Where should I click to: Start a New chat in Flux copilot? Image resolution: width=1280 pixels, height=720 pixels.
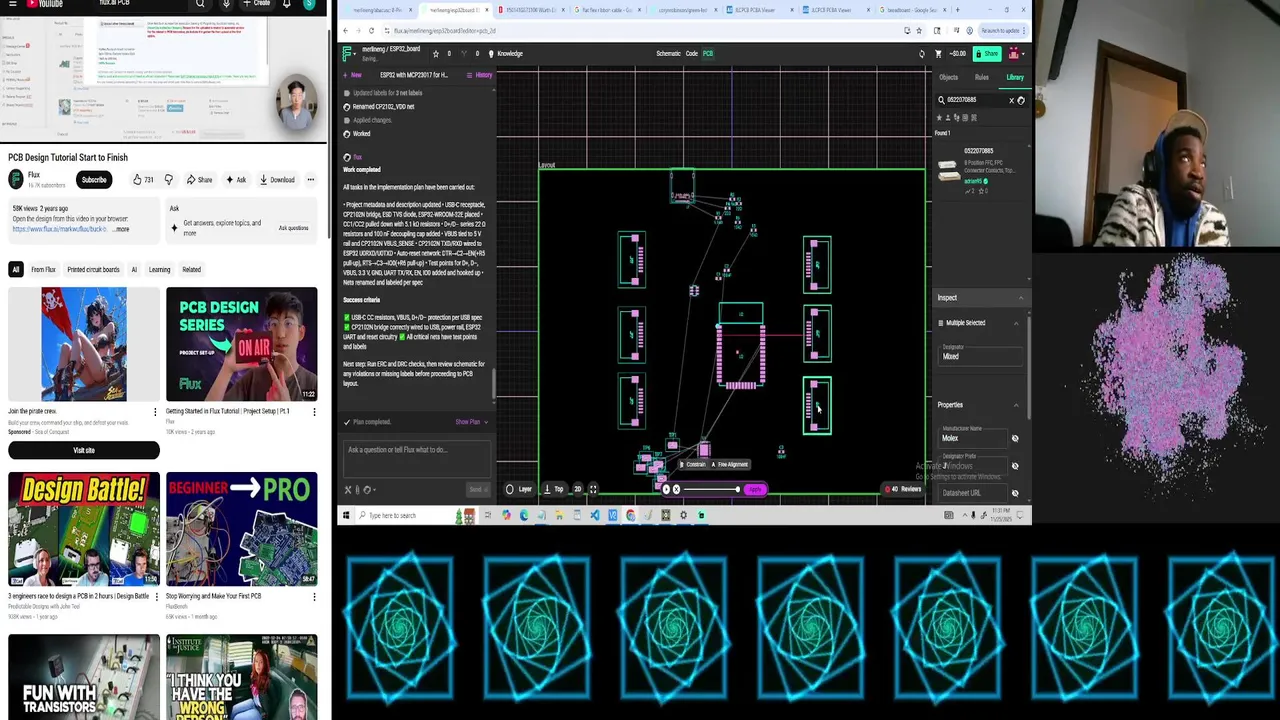pos(352,75)
